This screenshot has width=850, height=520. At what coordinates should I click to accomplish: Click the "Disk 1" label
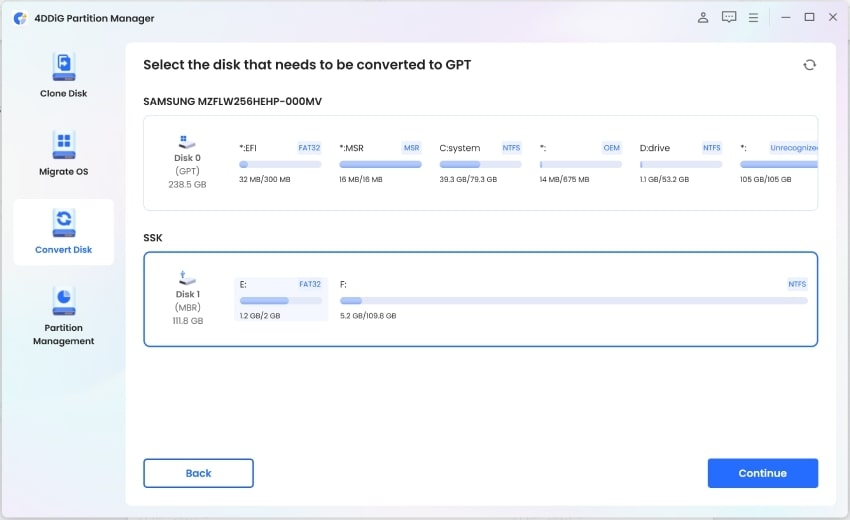[188, 294]
